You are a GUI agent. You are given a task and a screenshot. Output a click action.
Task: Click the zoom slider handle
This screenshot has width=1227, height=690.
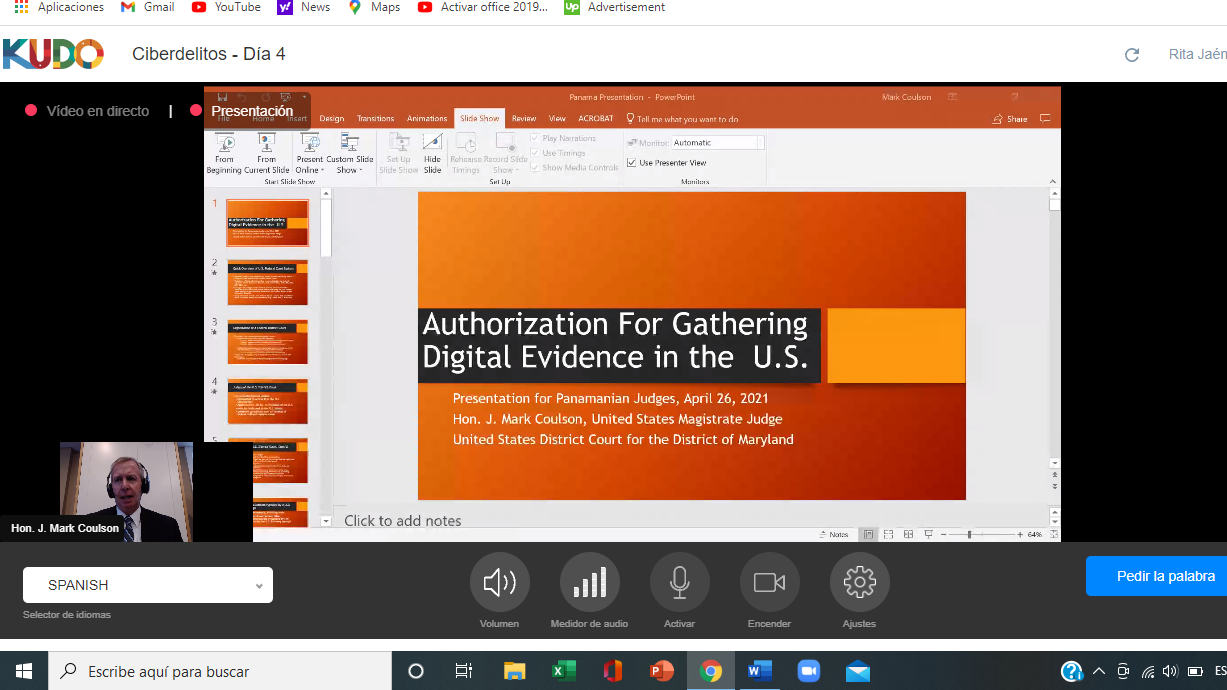click(x=970, y=535)
